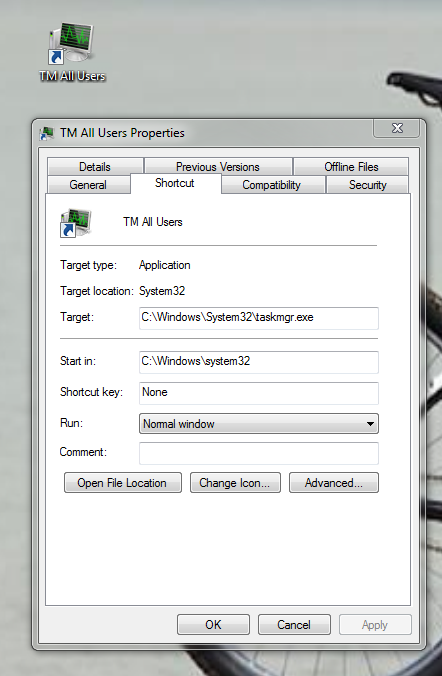This screenshot has width=442, height=676.
Task: Click the Shortcut key label
Action: pos(91,392)
